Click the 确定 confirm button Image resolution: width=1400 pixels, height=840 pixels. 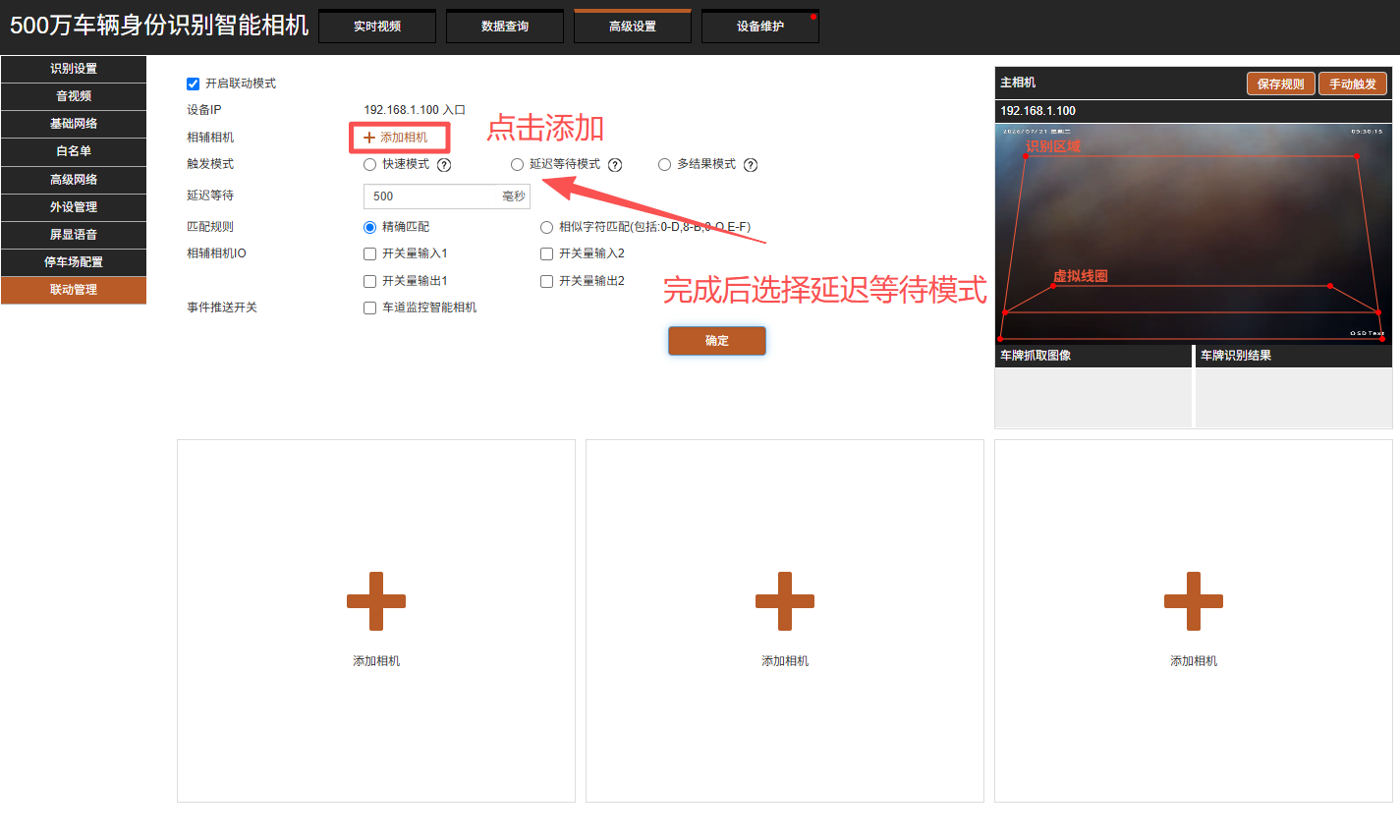[x=717, y=341]
